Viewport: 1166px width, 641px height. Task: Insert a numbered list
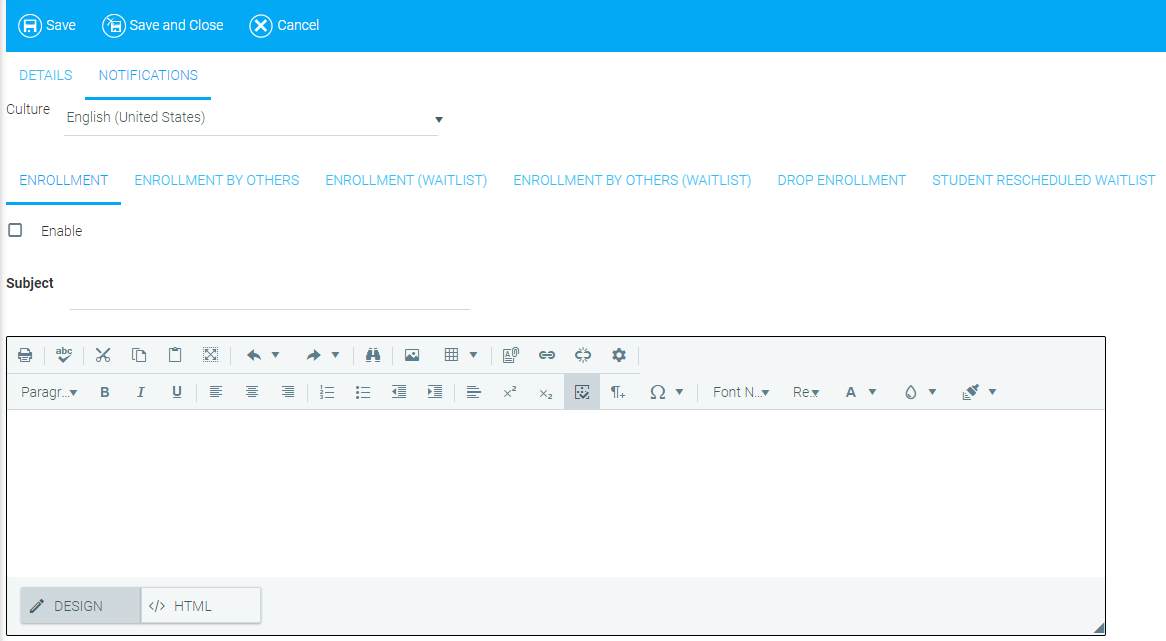327,393
